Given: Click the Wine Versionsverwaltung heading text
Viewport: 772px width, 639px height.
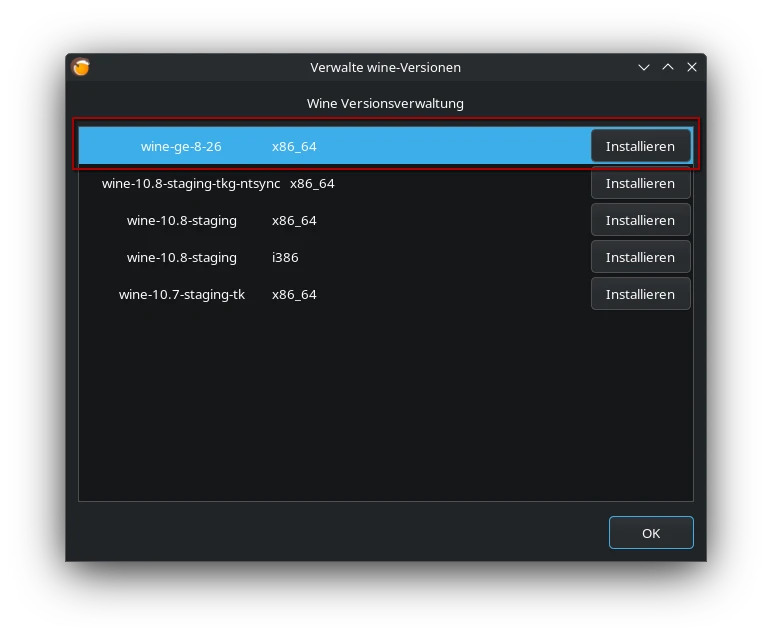Looking at the screenshot, I should (385, 103).
